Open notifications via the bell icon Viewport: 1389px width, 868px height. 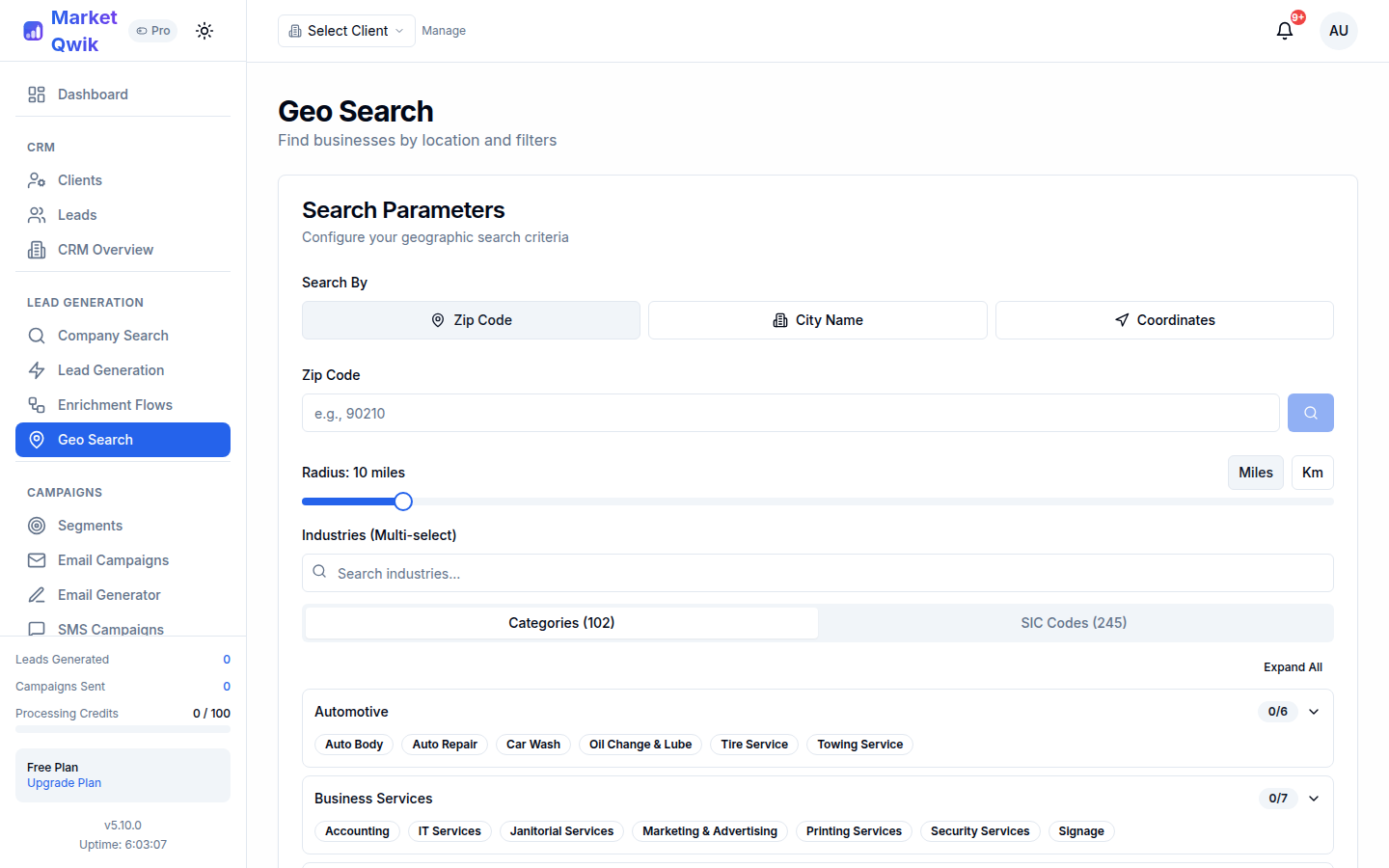click(1284, 31)
